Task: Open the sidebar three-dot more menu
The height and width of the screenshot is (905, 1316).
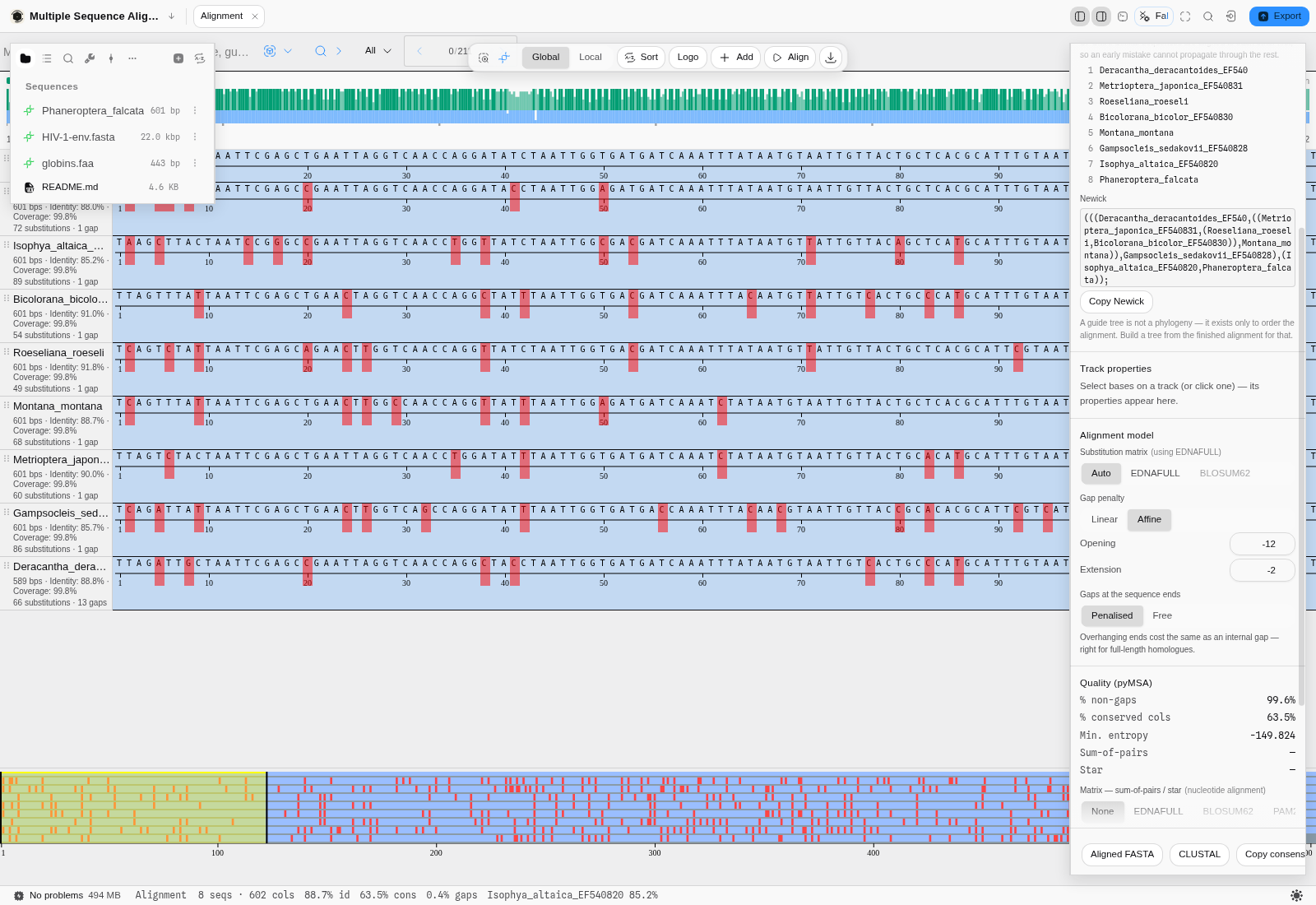Action: click(x=132, y=58)
